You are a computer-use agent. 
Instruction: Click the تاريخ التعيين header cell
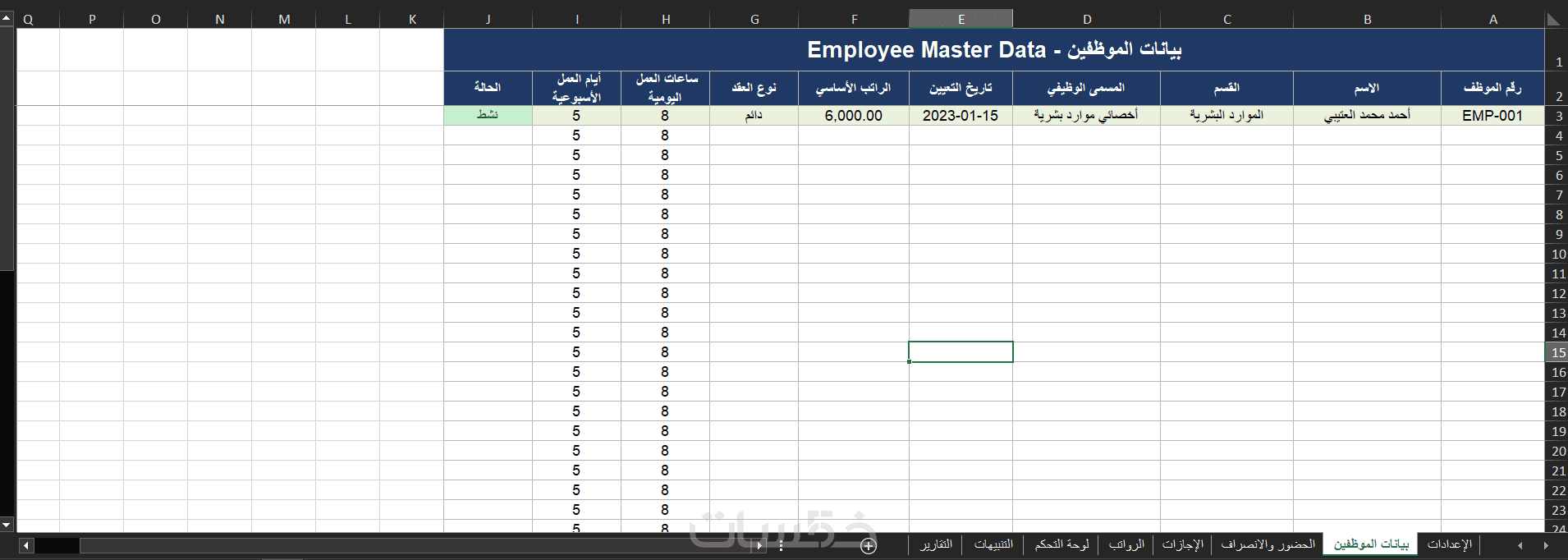pos(961,88)
